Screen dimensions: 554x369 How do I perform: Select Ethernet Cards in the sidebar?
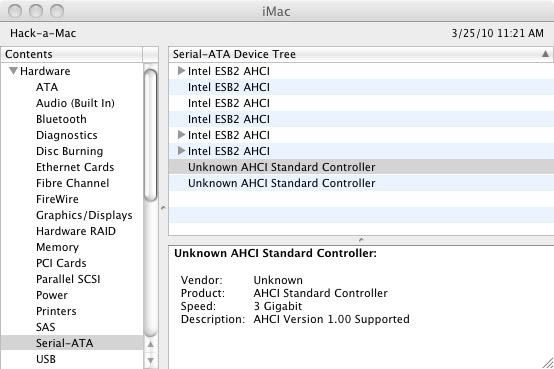point(75,167)
